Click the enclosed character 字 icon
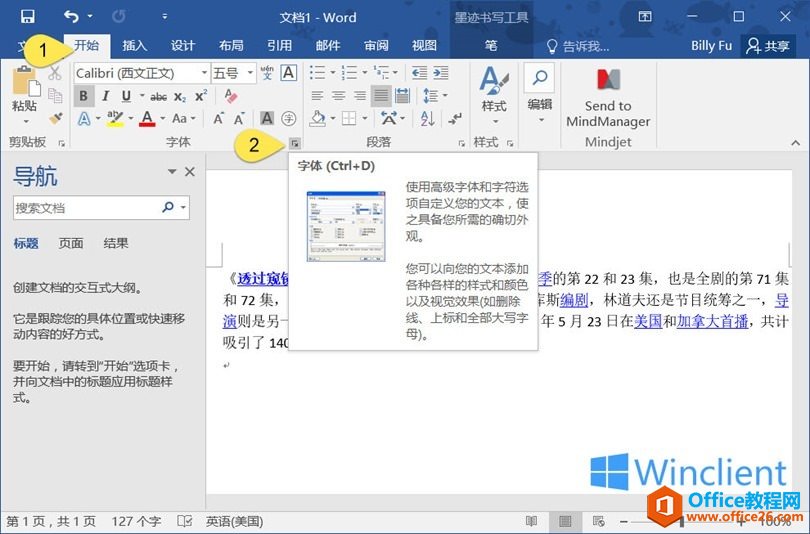The image size is (810, 534). (288, 119)
